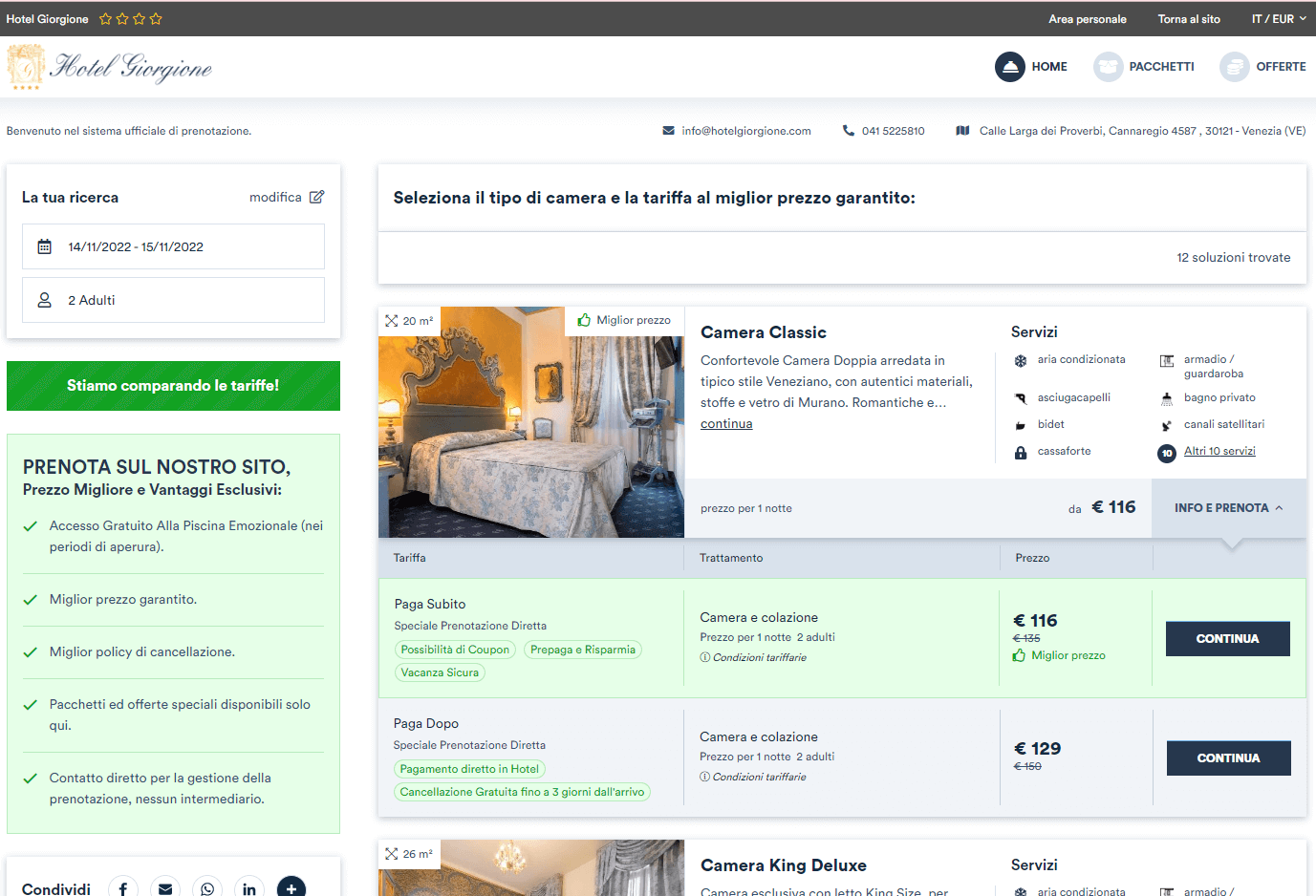Click the Hotel Giorgione logo

[x=110, y=66]
